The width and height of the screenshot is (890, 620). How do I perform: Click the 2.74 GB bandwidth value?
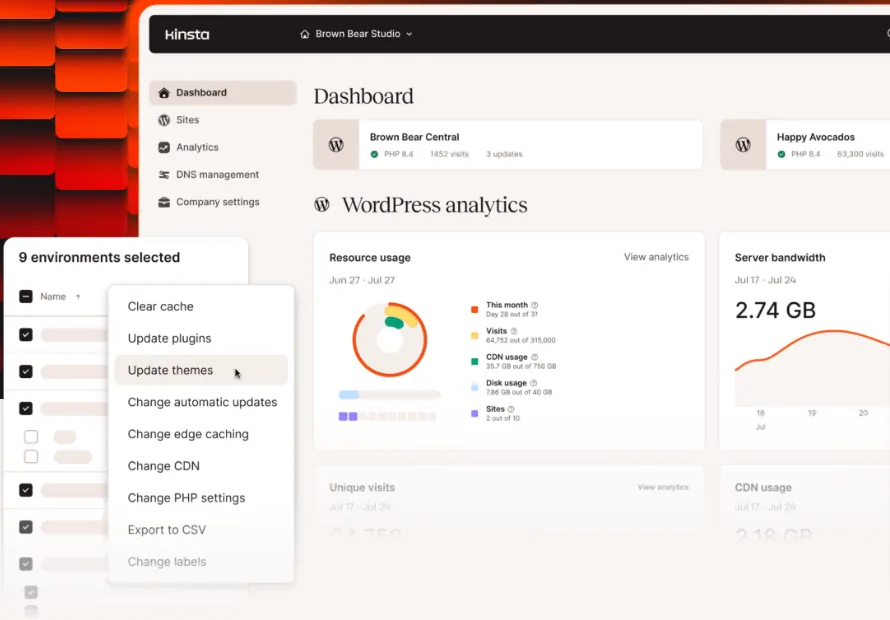coord(775,311)
